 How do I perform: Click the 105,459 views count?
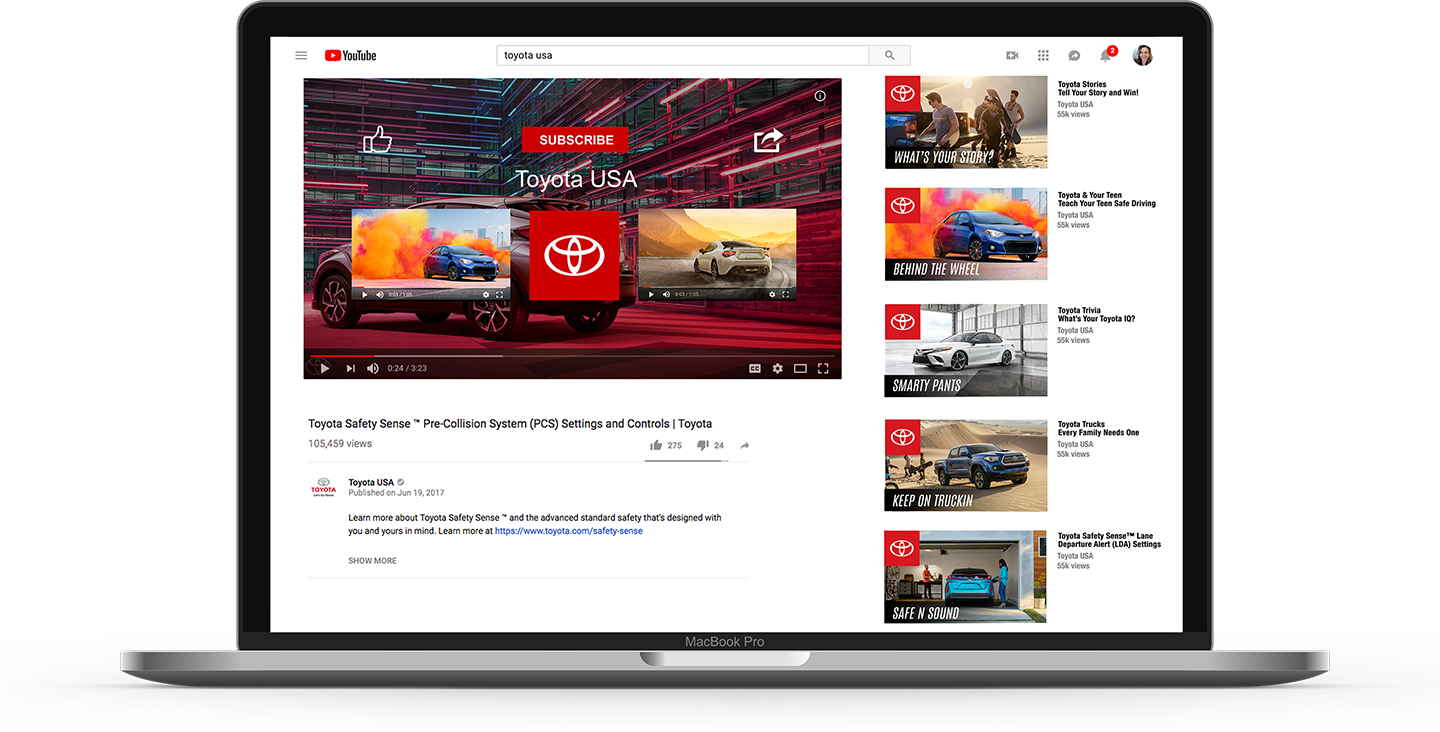(x=340, y=443)
